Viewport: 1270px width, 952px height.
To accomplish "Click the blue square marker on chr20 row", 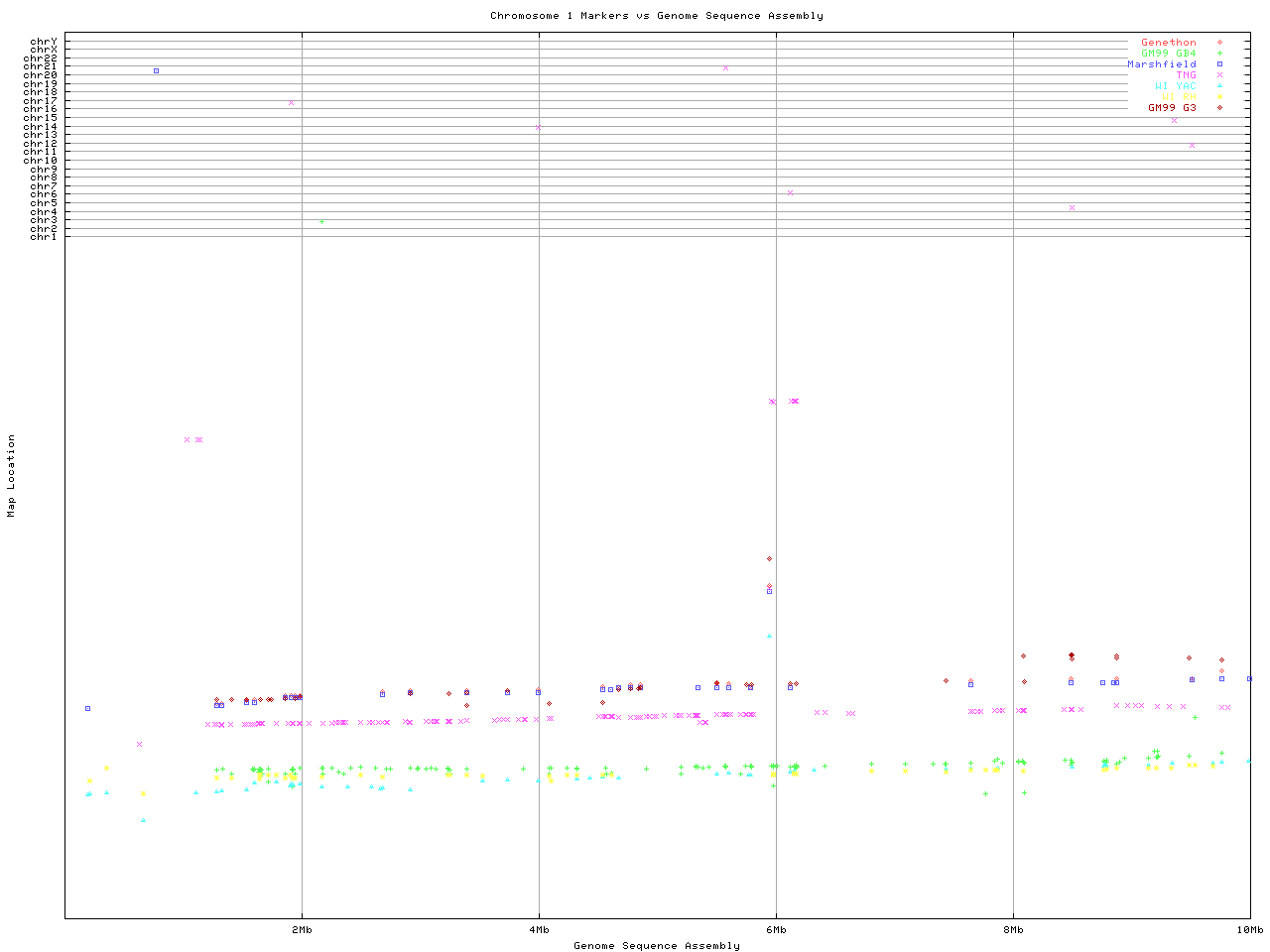I will [x=156, y=71].
